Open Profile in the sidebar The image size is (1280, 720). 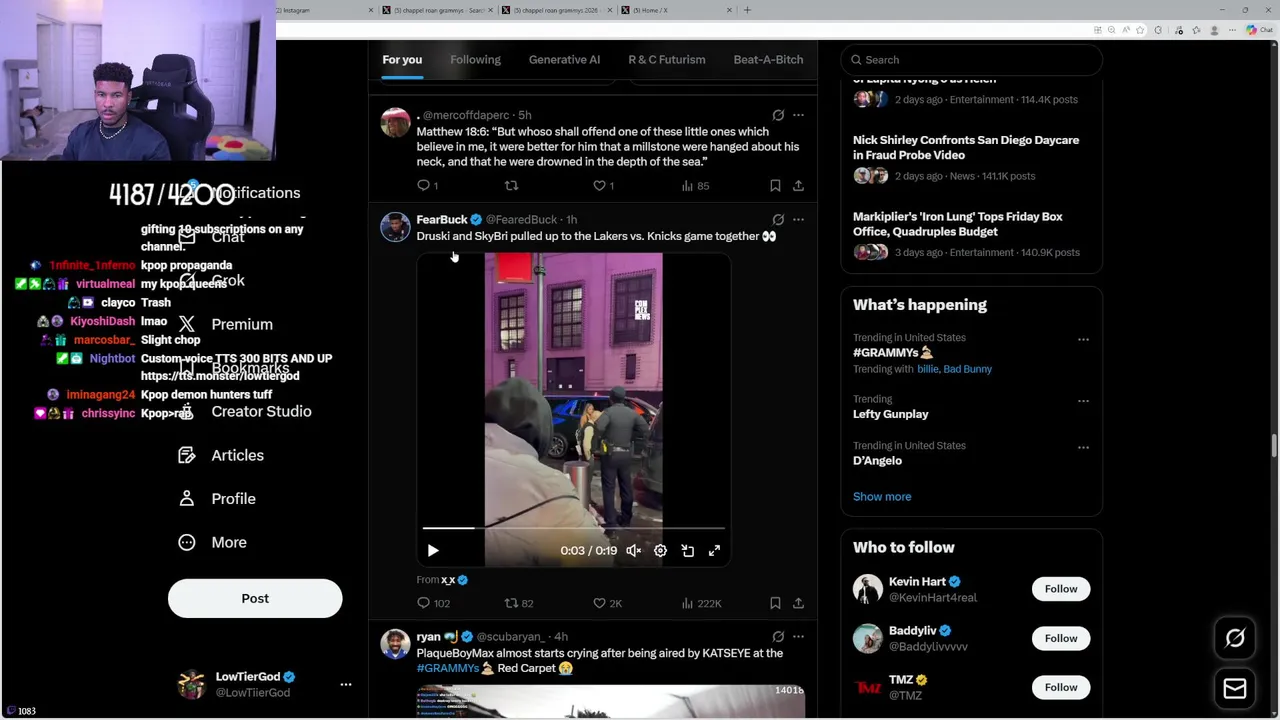[x=217, y=498]
